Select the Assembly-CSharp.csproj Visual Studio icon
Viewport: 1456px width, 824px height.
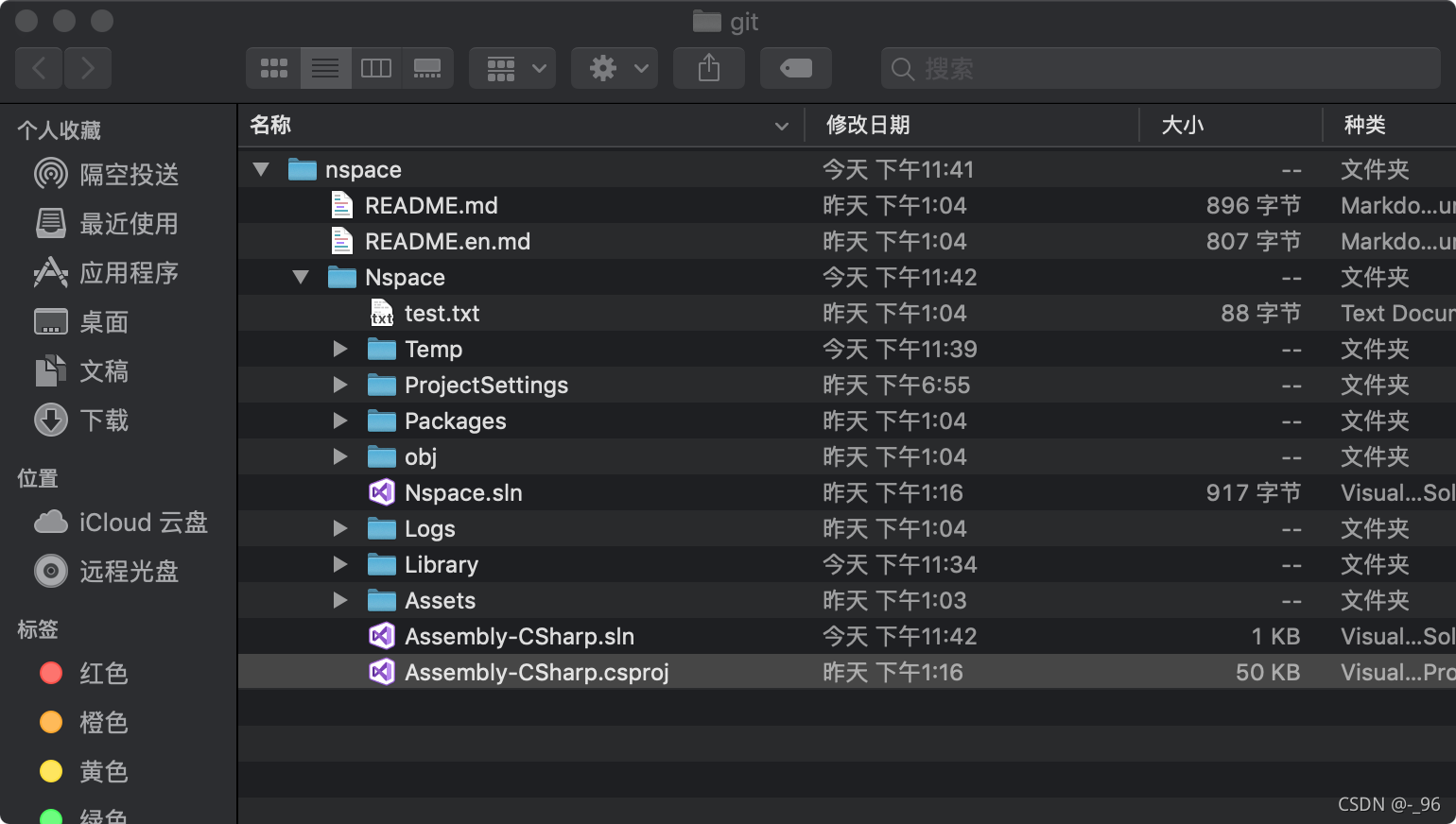pos(382,673)
